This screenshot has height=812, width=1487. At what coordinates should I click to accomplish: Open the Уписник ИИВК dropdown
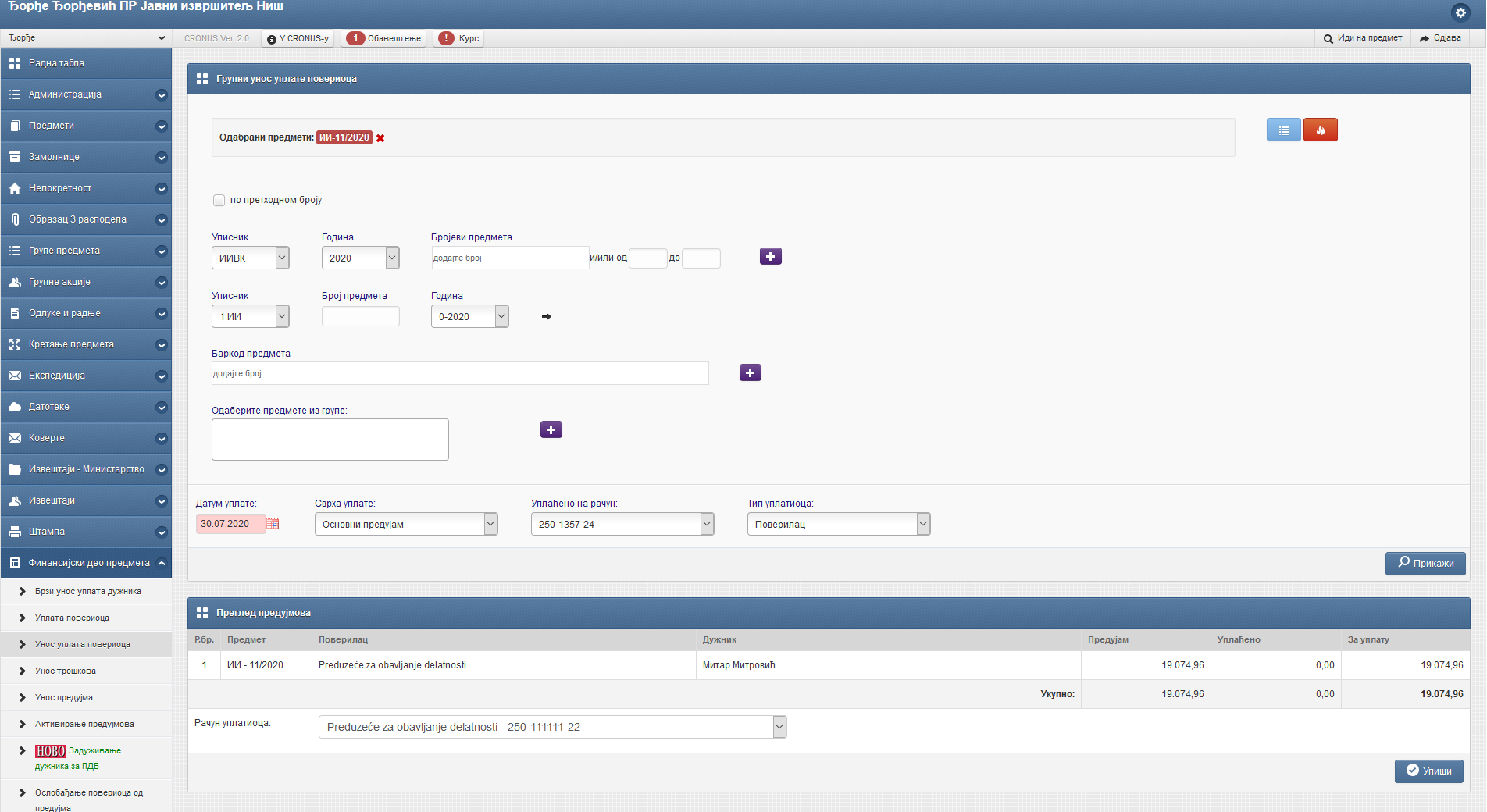pos(251,258)
